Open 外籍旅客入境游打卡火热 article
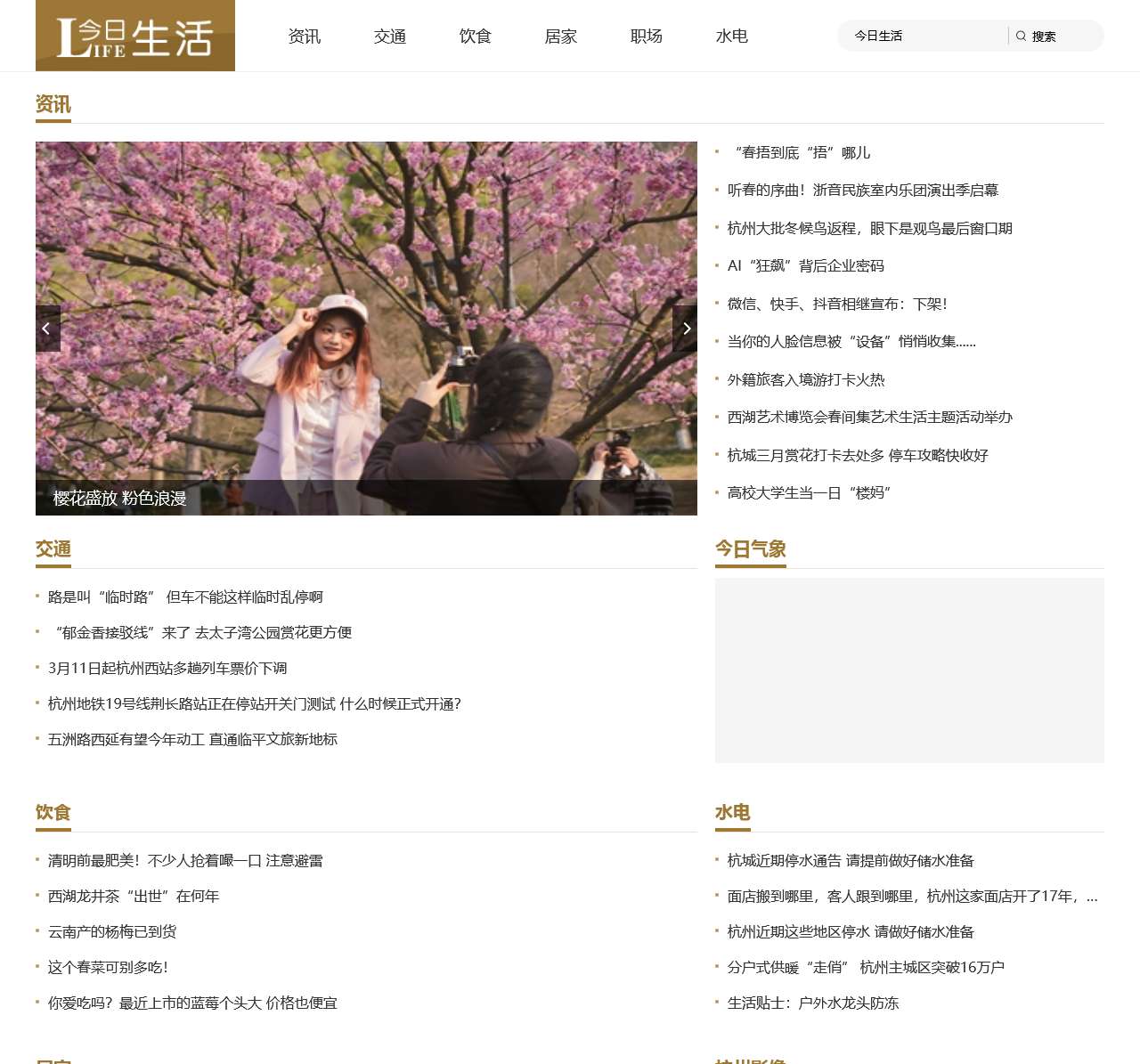The image size is (1140, 1064). click(x=806, y=380)
